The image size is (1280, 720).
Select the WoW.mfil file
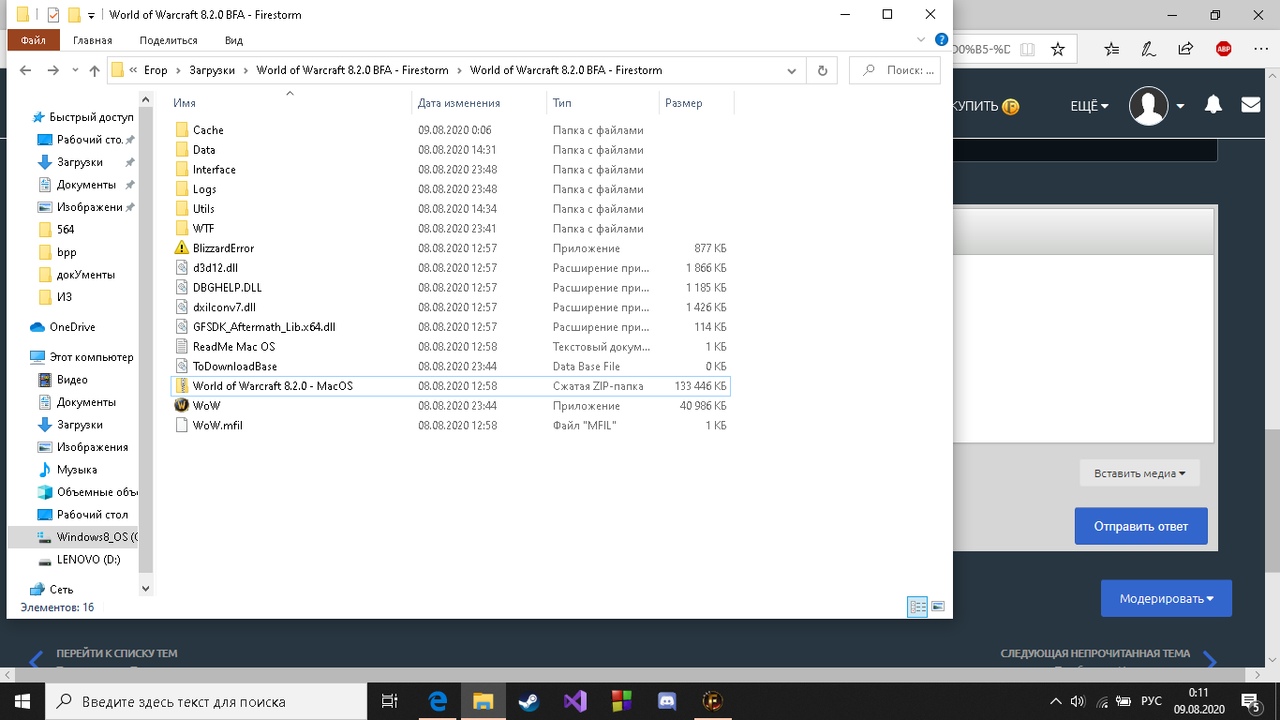(x=217, y=425)
